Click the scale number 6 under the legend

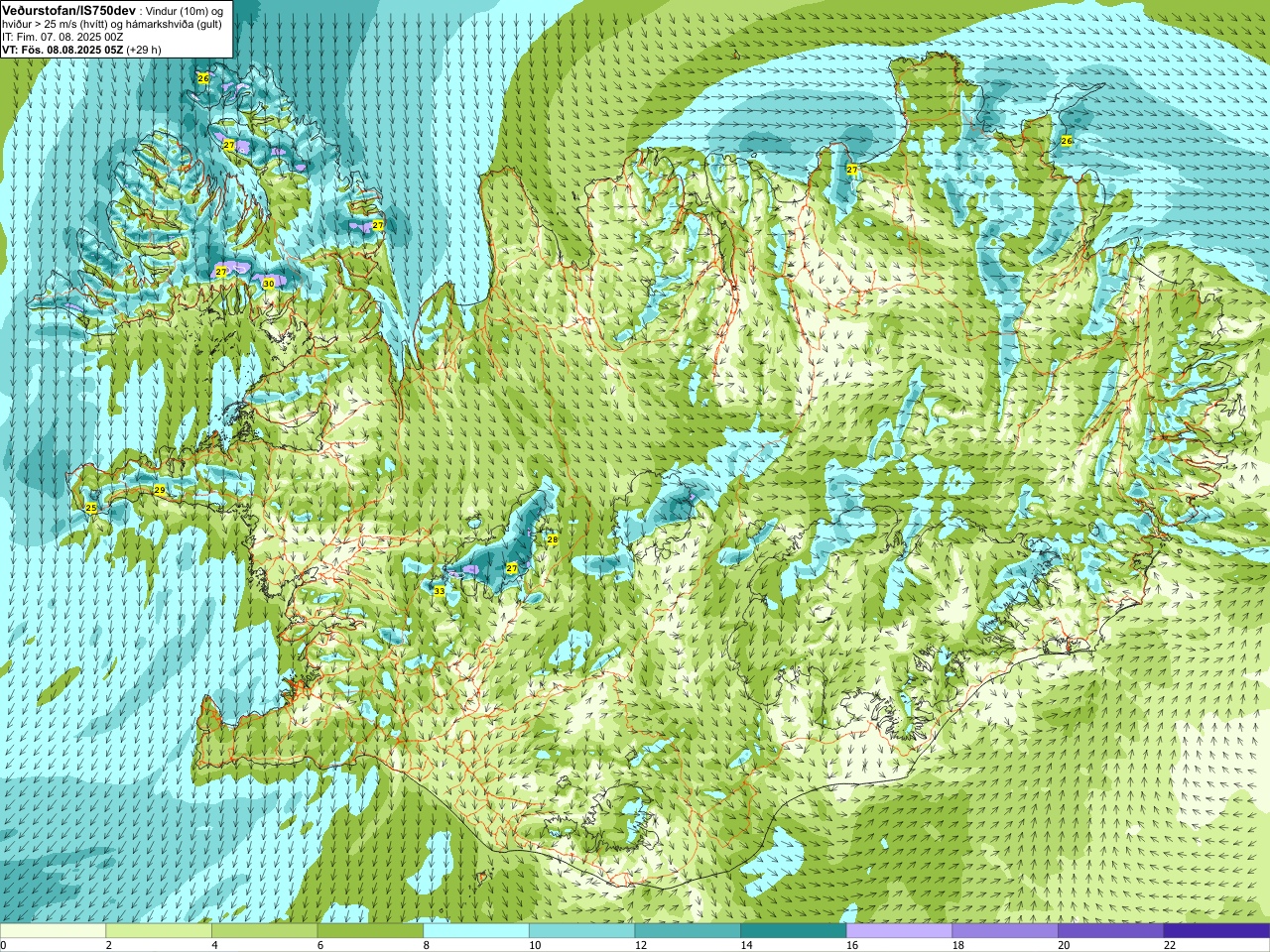click(x=320, y=945)
